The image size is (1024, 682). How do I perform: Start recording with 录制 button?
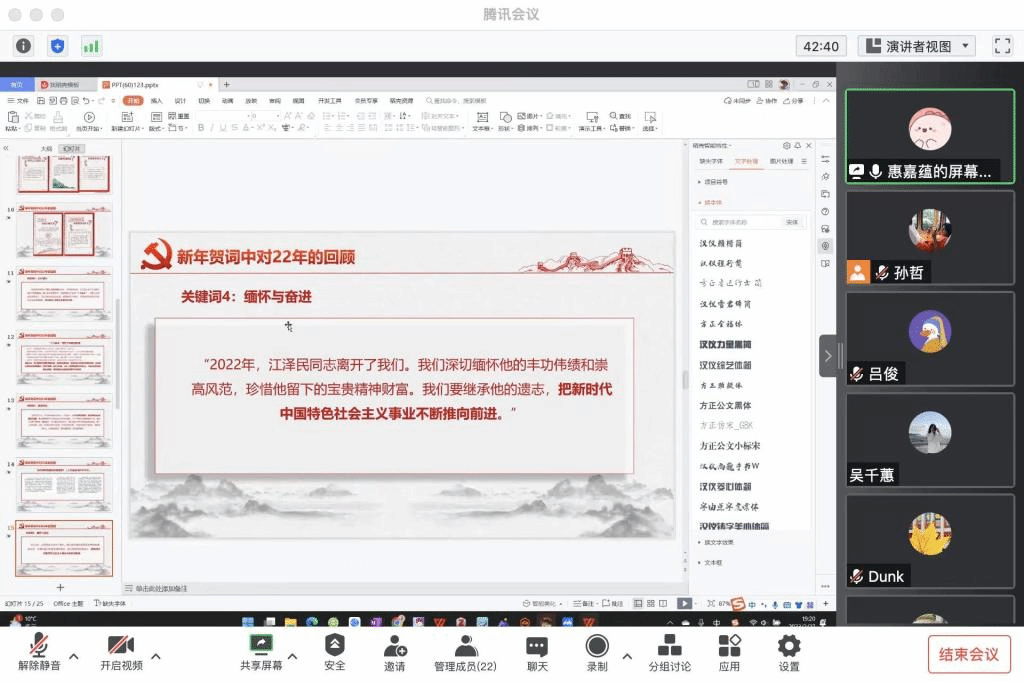coord(597,645)
